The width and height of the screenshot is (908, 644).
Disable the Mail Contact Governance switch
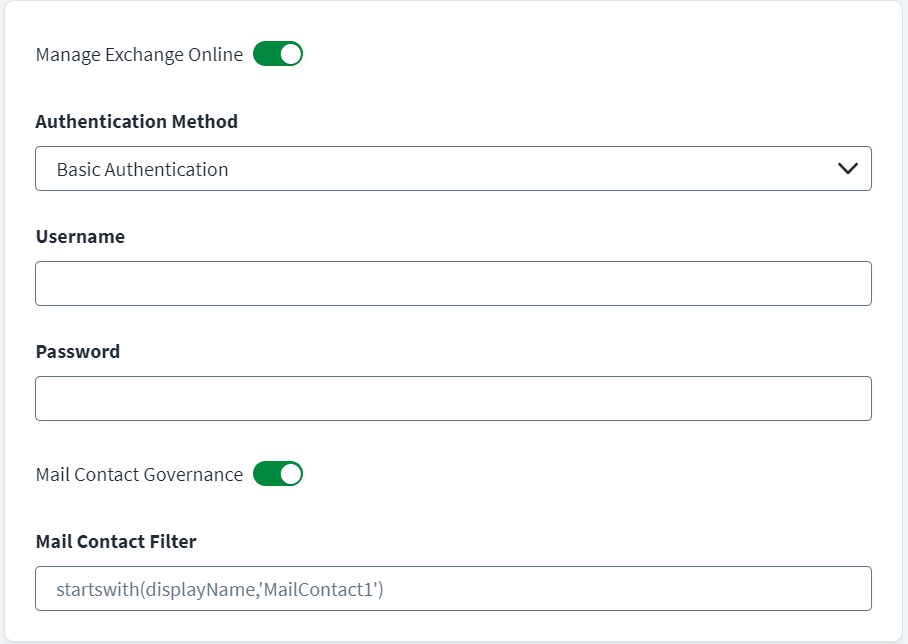[278, 474]
